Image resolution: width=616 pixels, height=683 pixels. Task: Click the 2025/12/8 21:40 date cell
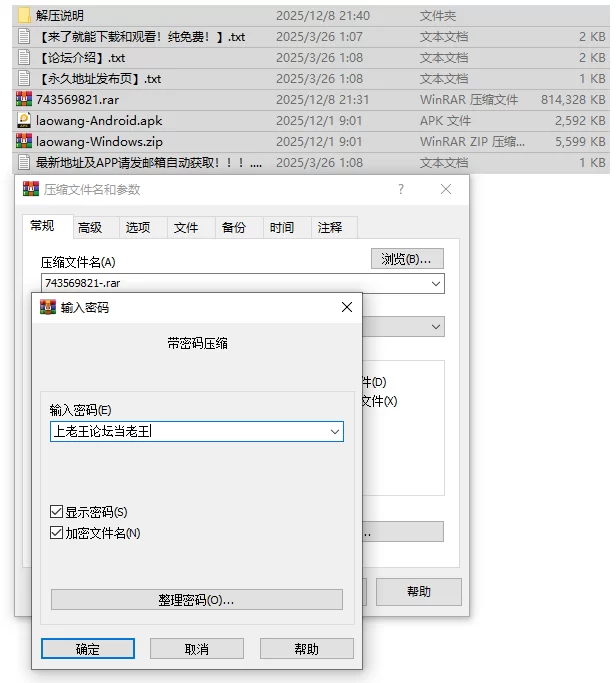pyautogui.click(x=323, y=16)
